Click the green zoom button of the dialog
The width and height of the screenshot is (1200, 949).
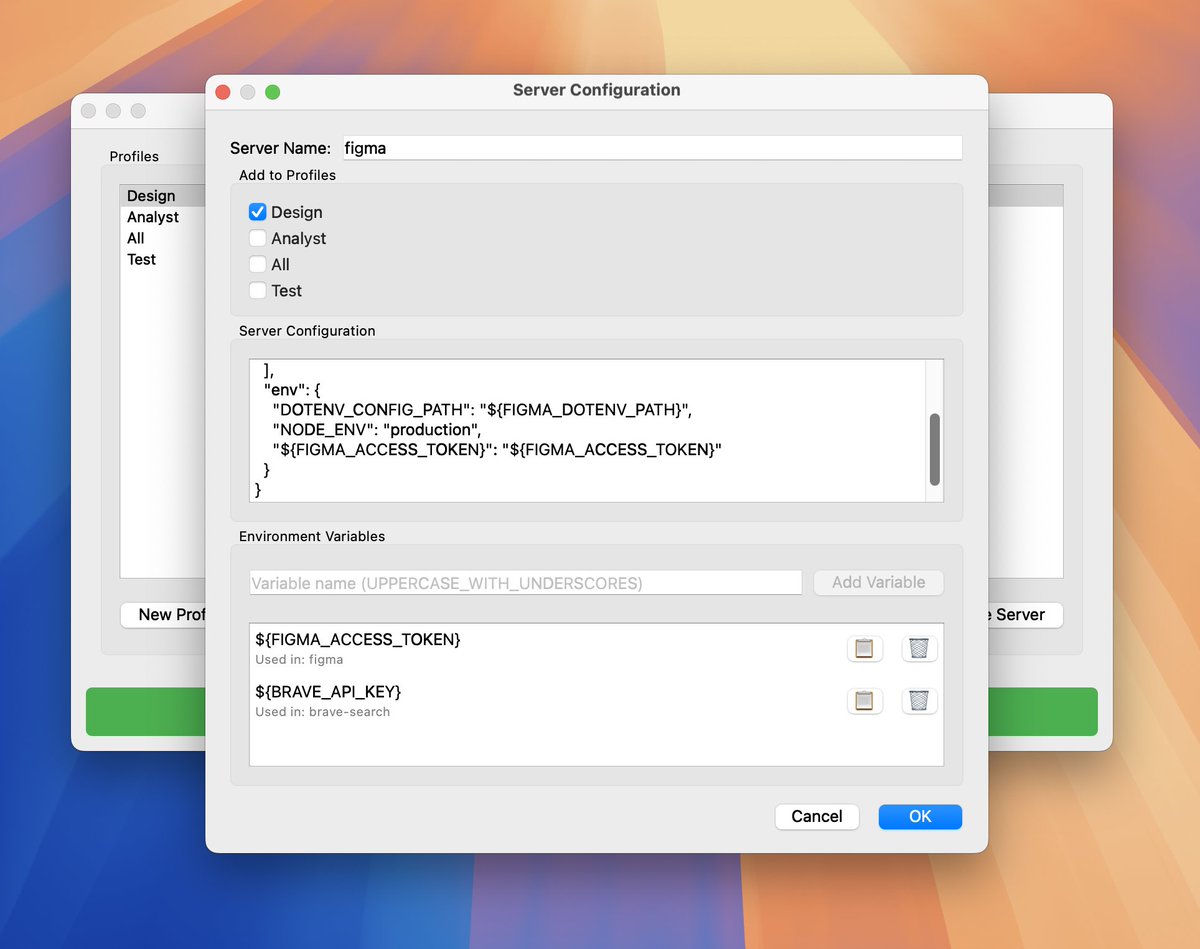[x=272, y=92]
